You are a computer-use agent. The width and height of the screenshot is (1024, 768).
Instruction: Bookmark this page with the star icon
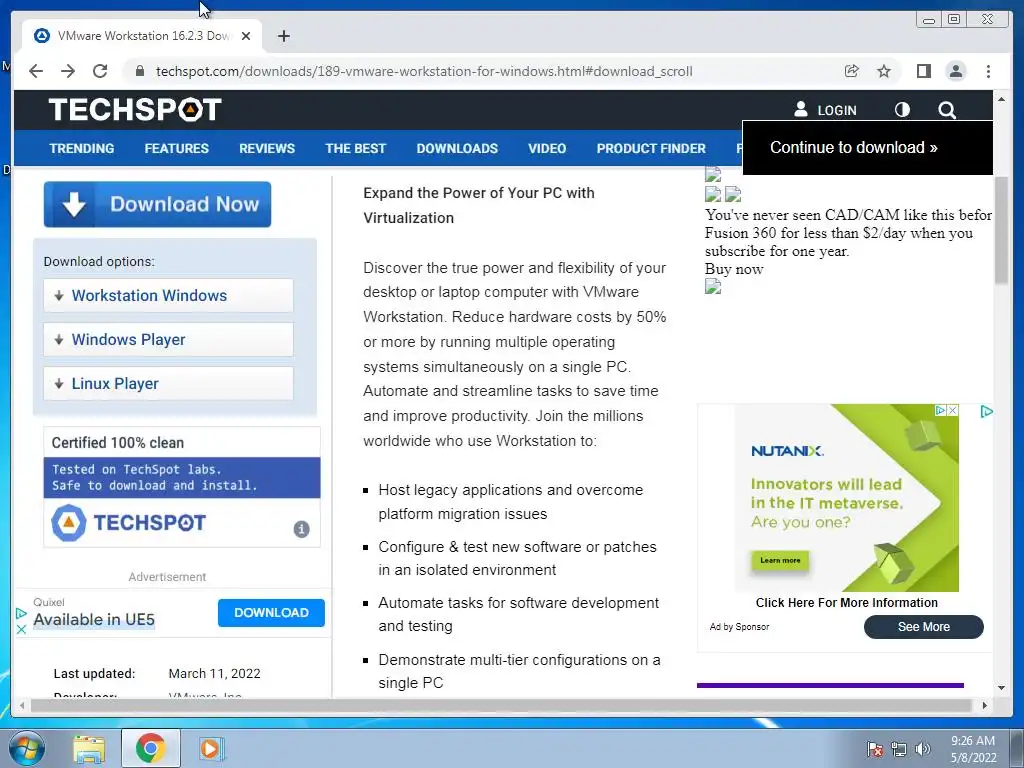click(884, 71)
